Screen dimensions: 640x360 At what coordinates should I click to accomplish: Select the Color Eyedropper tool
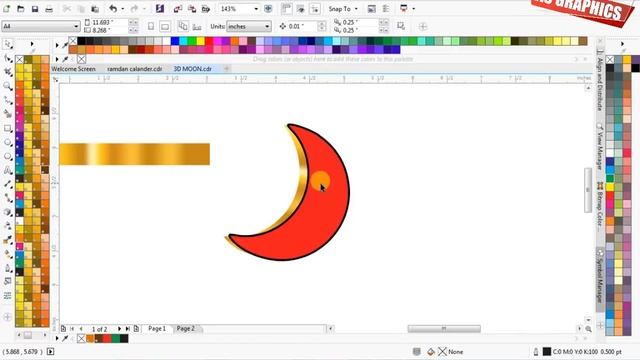[x=8, y=240]
